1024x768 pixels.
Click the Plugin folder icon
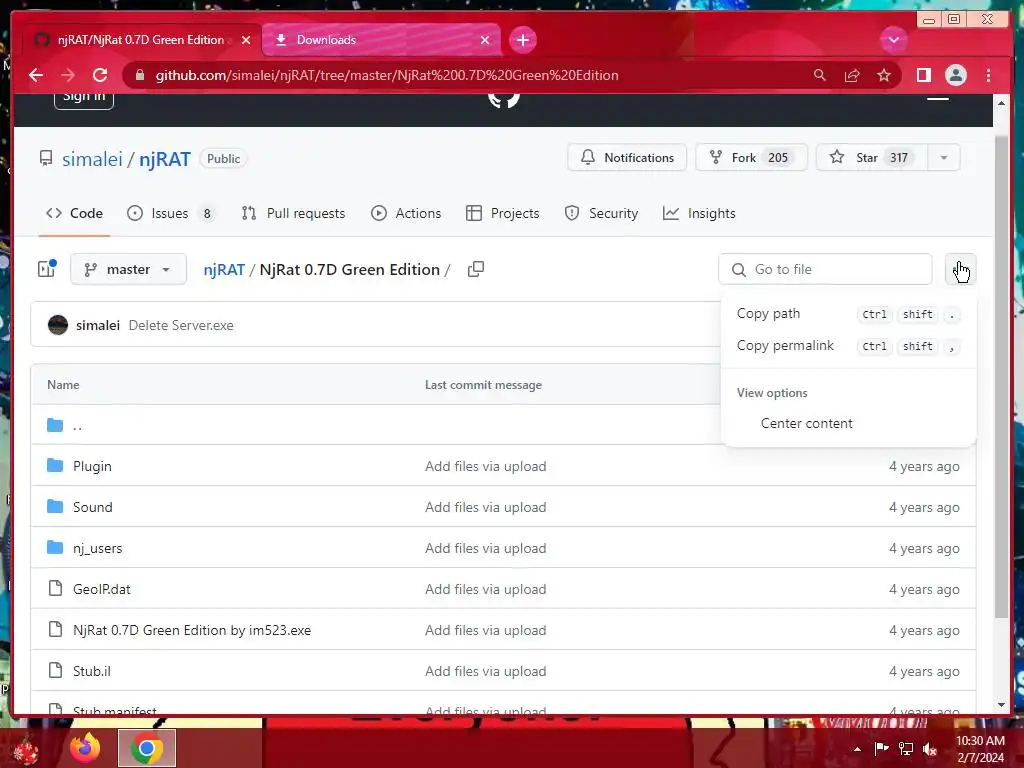tap(56, 466)
